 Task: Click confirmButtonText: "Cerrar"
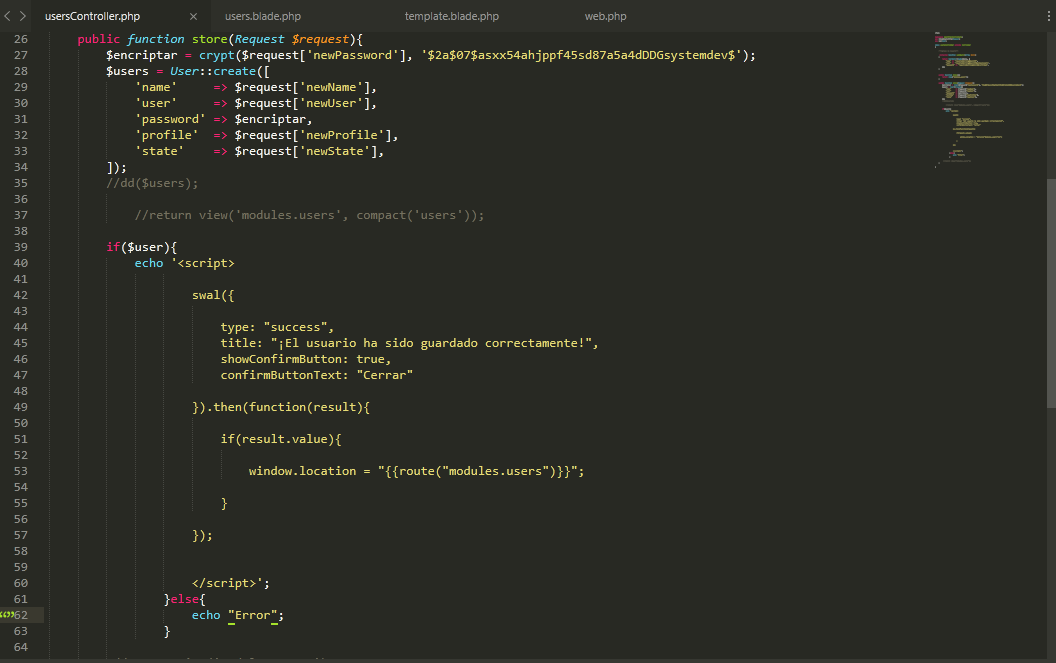coord(317,375)
